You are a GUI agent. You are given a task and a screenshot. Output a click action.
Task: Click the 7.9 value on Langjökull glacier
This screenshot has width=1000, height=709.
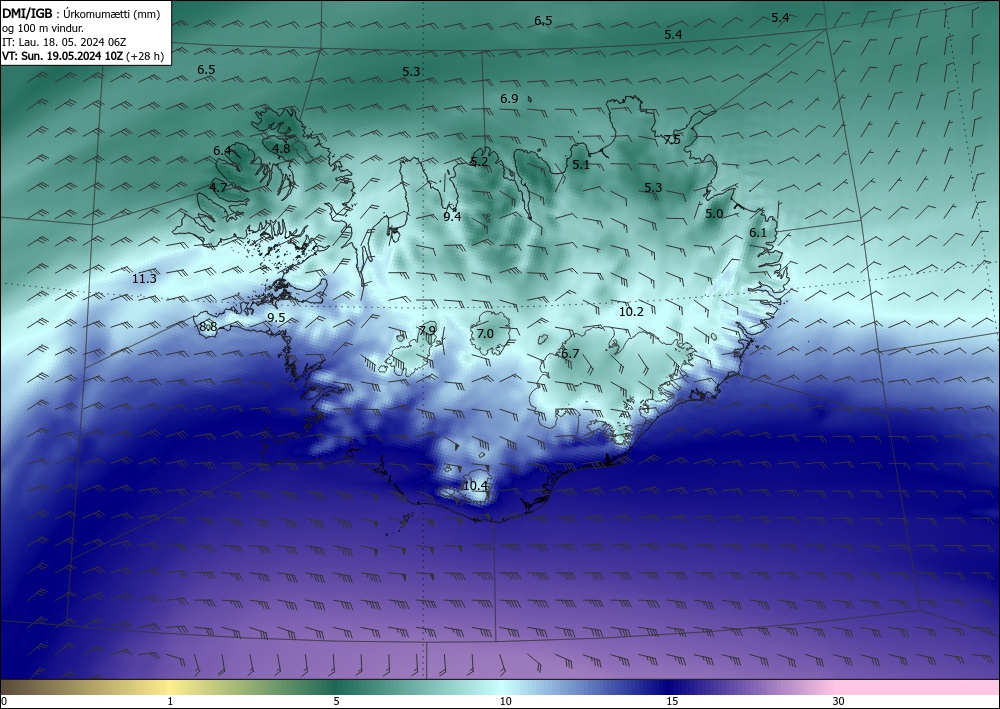(x=427, y=330)
